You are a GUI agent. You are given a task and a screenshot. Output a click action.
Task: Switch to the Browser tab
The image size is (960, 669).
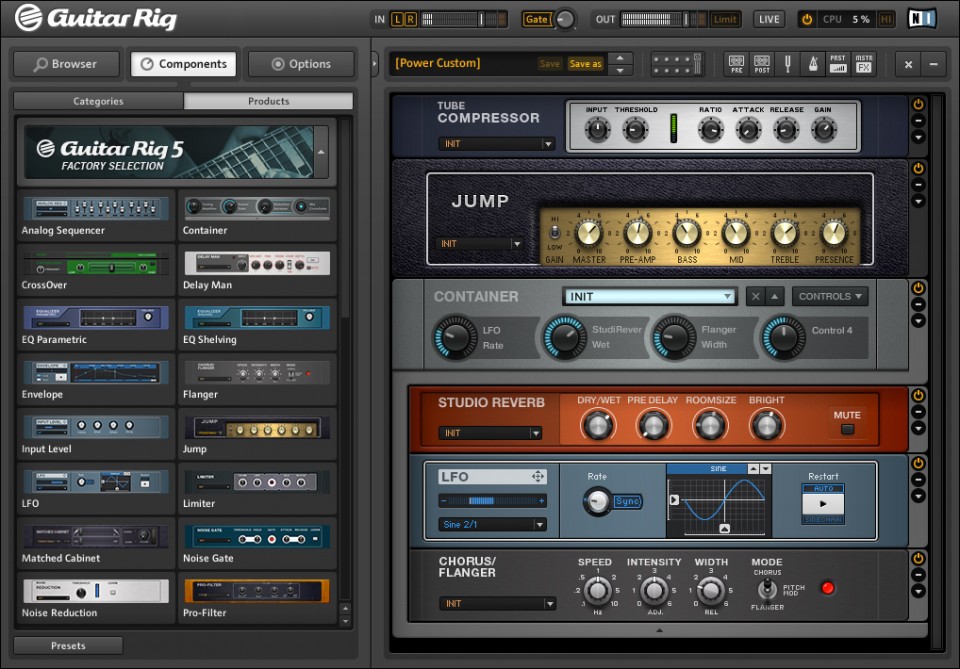(x=66, y=63)
